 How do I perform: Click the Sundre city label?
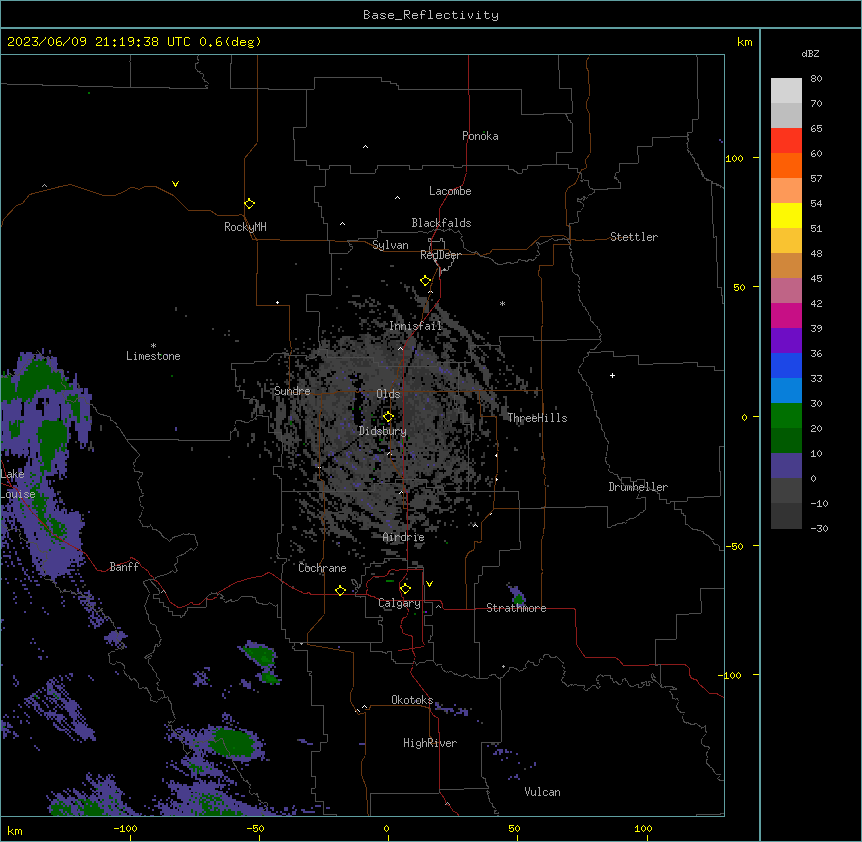pyautogui.click(x=292, y=391)
